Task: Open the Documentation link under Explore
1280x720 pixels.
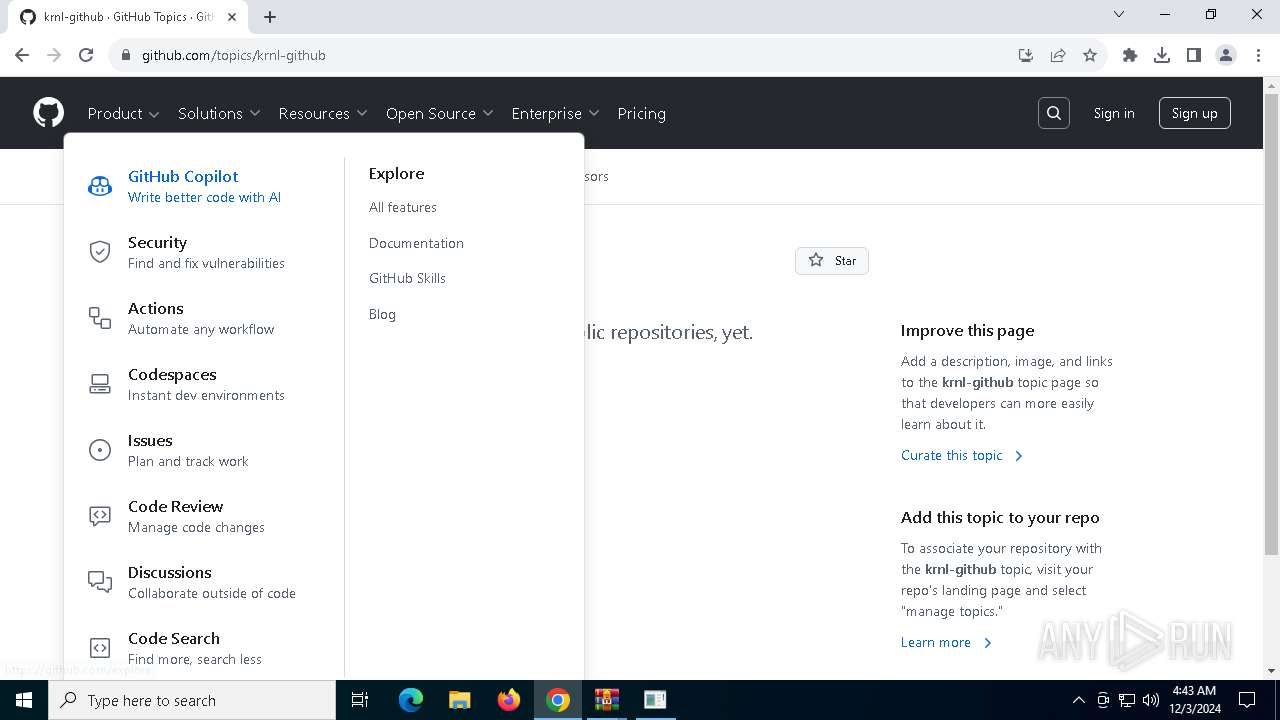Action: click(x=416, y=243)
